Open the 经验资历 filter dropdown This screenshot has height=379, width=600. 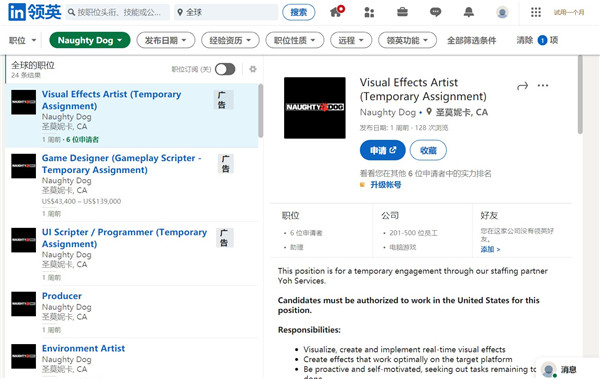point(230,40)
